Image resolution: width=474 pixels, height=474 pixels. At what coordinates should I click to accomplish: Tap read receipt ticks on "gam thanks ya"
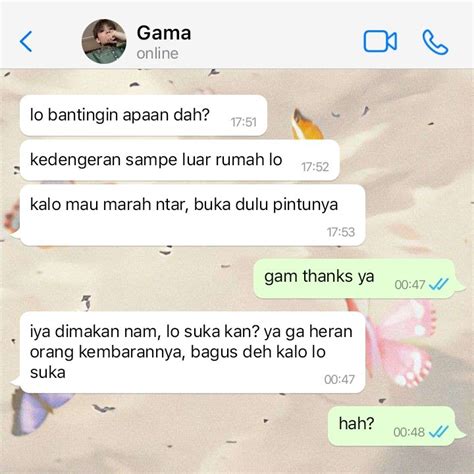439,284
